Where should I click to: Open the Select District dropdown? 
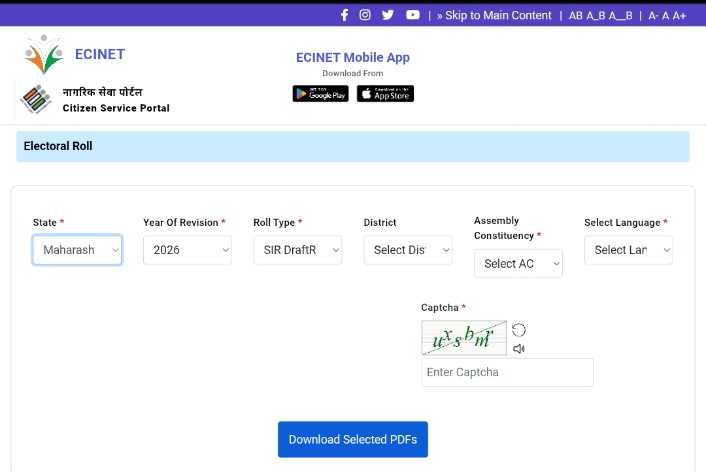tap(408, 250)
